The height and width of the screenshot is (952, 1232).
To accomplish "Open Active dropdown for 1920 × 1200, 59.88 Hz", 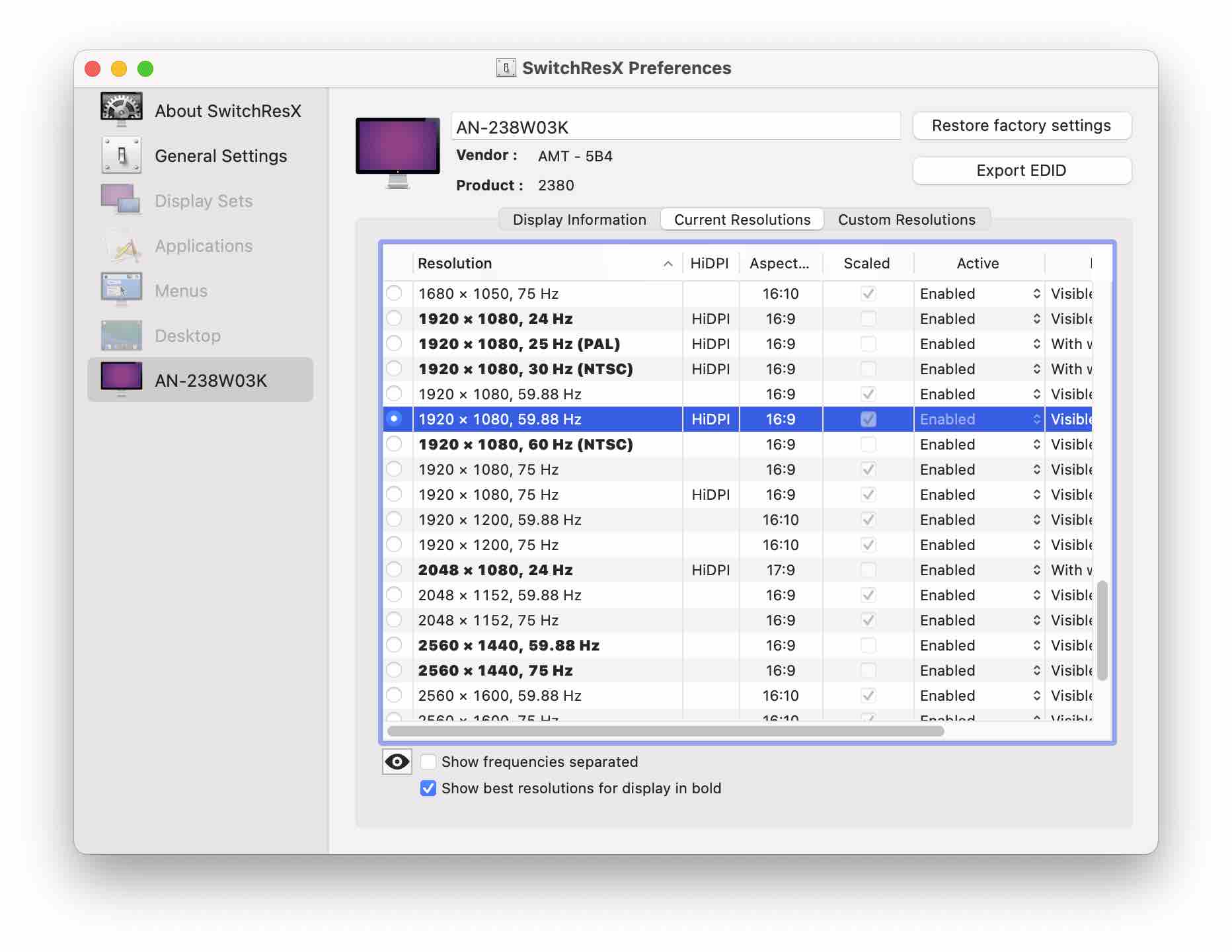I will (980, 520).
